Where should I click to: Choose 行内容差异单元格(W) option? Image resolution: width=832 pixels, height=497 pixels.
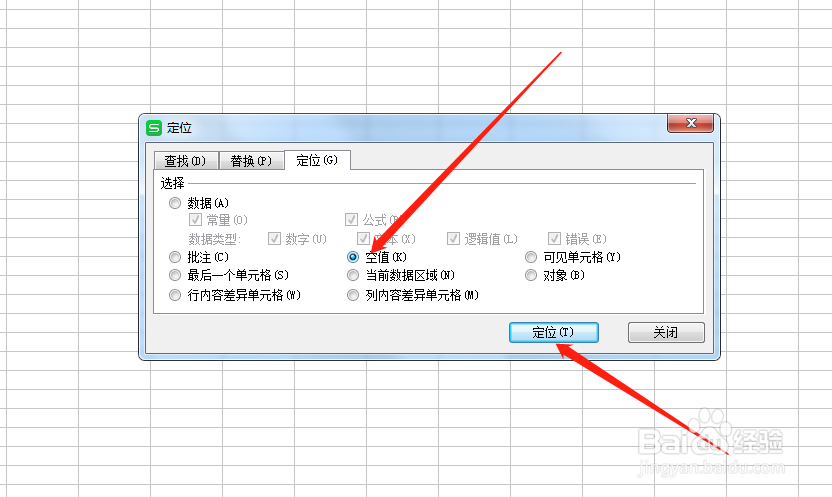tap(175, 295)
